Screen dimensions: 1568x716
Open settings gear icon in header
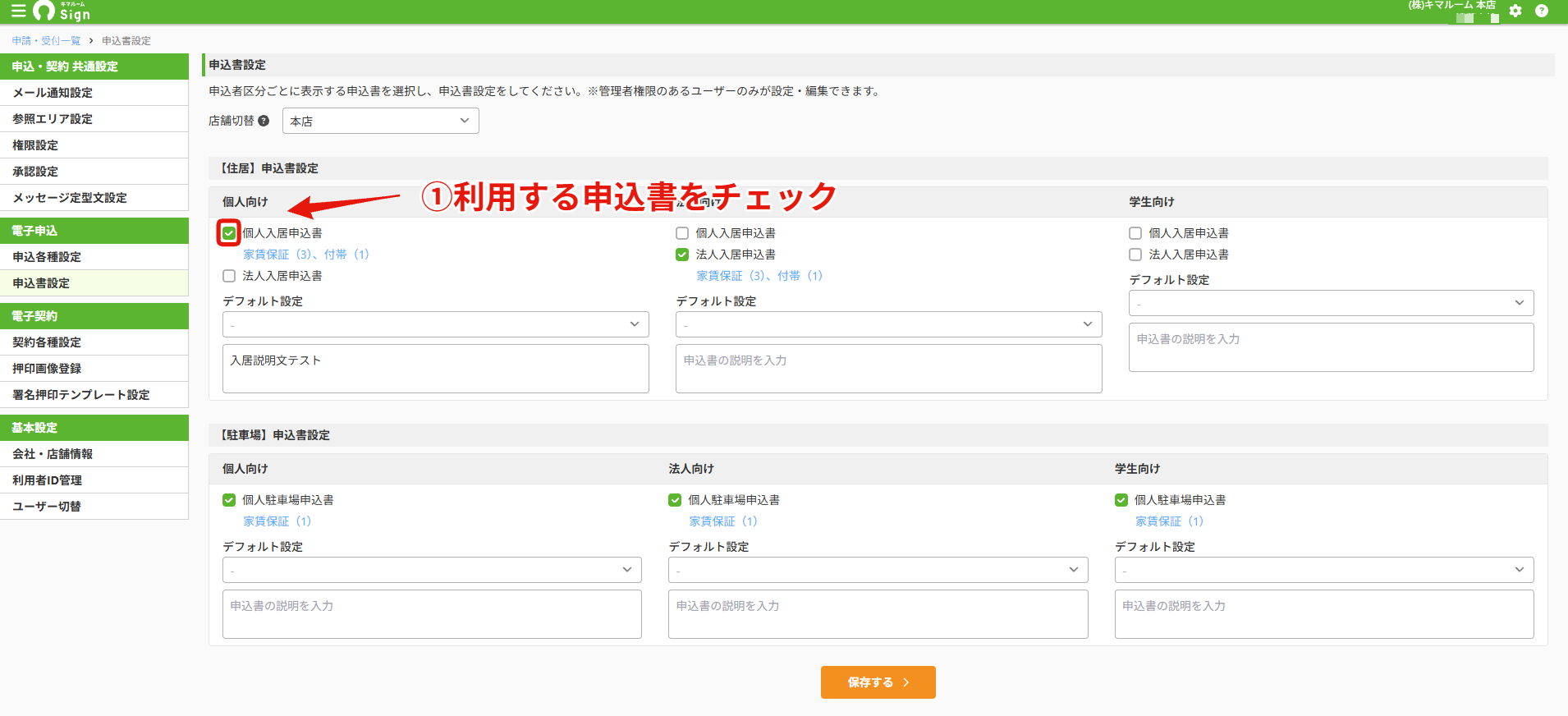[x=1515, y=11]
